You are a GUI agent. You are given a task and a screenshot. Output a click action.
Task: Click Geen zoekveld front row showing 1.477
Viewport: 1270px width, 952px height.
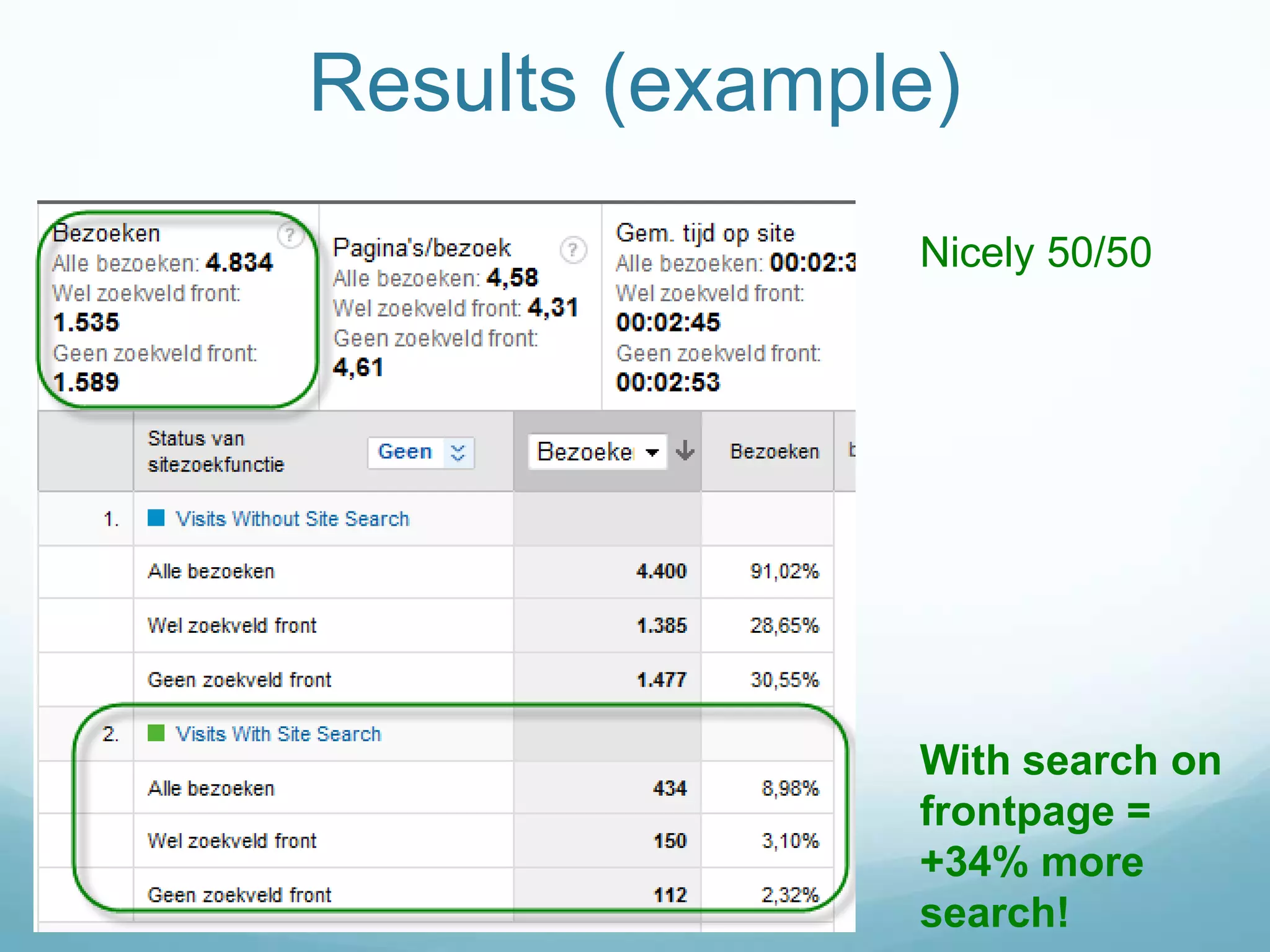(x=239, y=681)
